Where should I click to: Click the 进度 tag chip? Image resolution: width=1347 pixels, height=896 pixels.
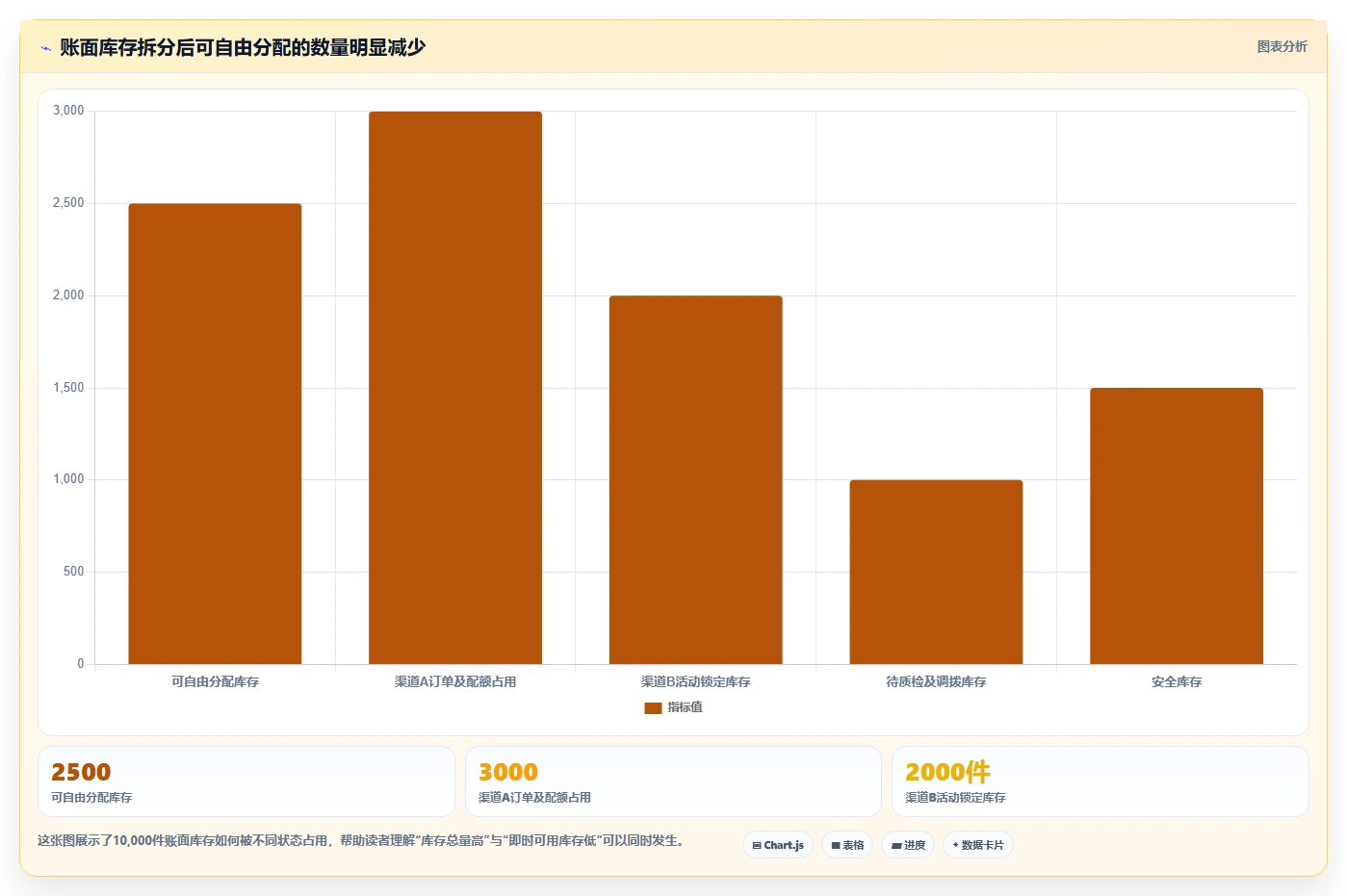tap(908, 845)
